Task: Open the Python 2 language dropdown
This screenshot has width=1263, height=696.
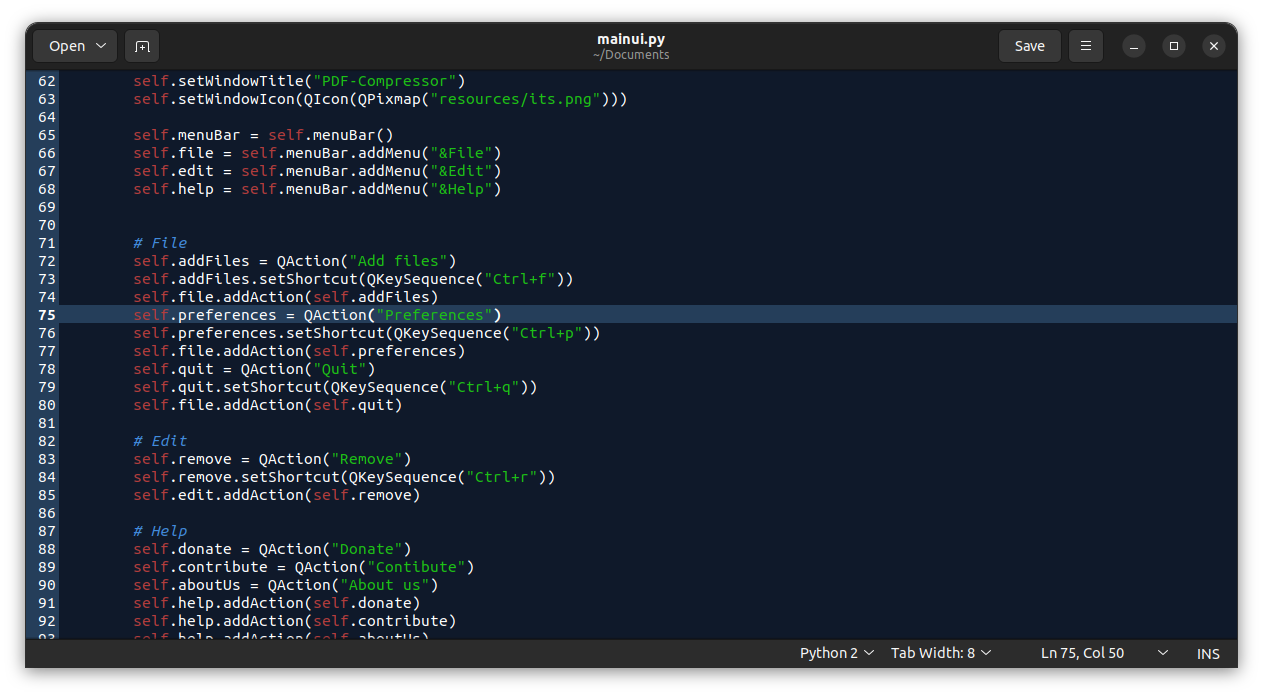Action: (836, 652)
